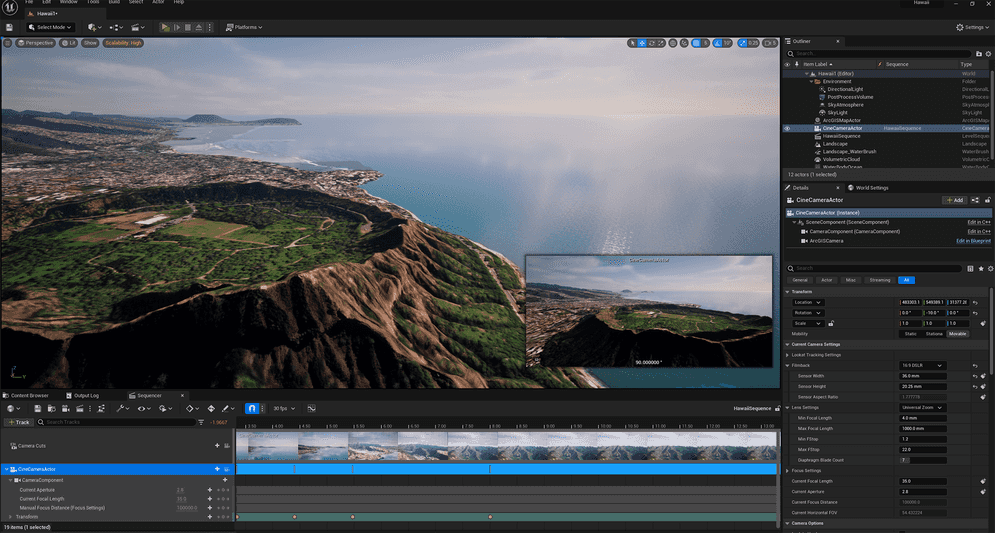Click the Play in editor button
This screenshot has height=533, width=995.
(165, 27)
